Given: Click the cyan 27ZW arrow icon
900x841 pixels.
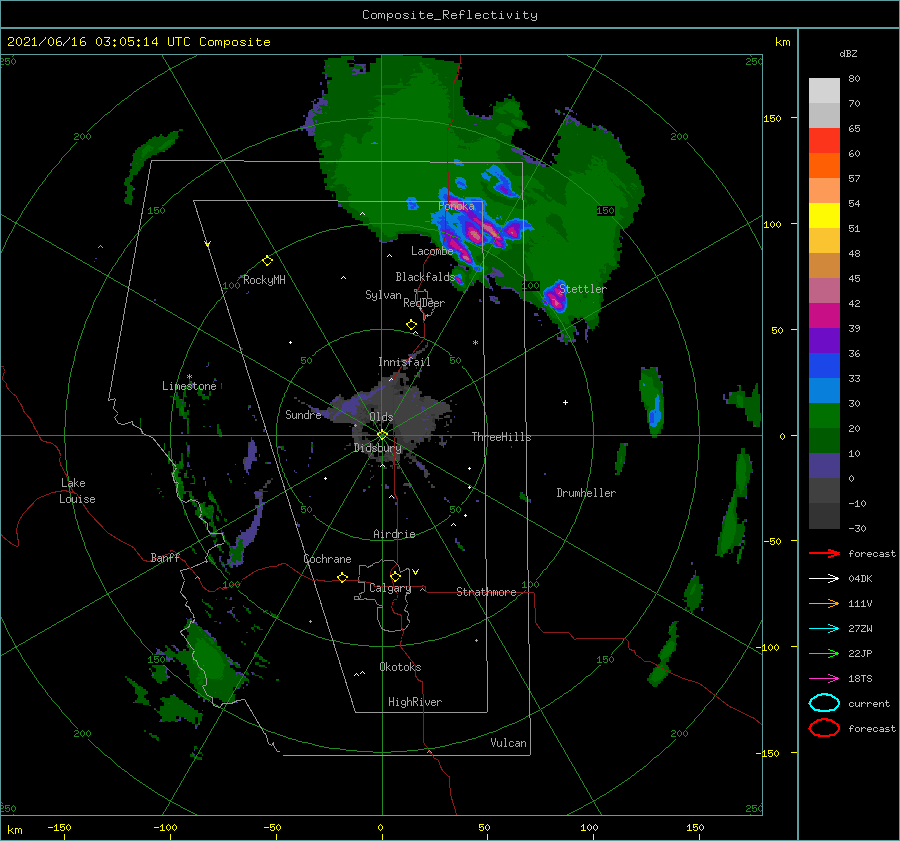Looking at the screenshot, I should point(824,629).
